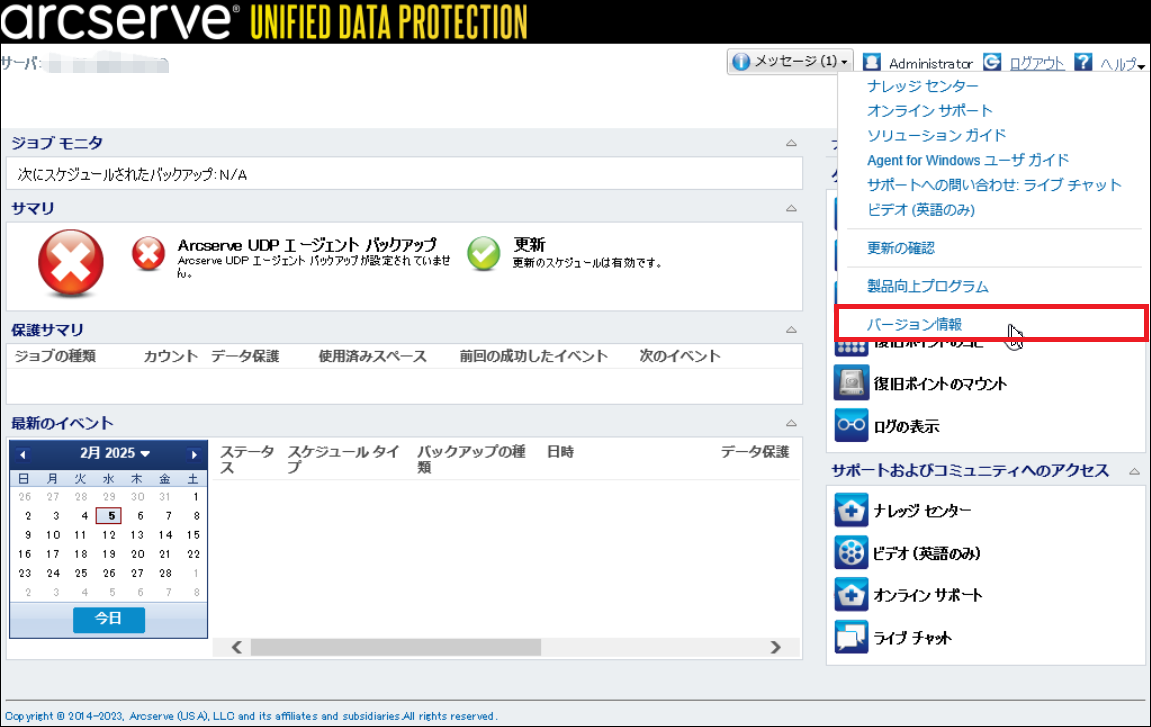Viewport: 1151px width, 727px height.
Task: Click the Arcserve UDP エージェント バックアップ heading
Action: click(x=307, y=245)
